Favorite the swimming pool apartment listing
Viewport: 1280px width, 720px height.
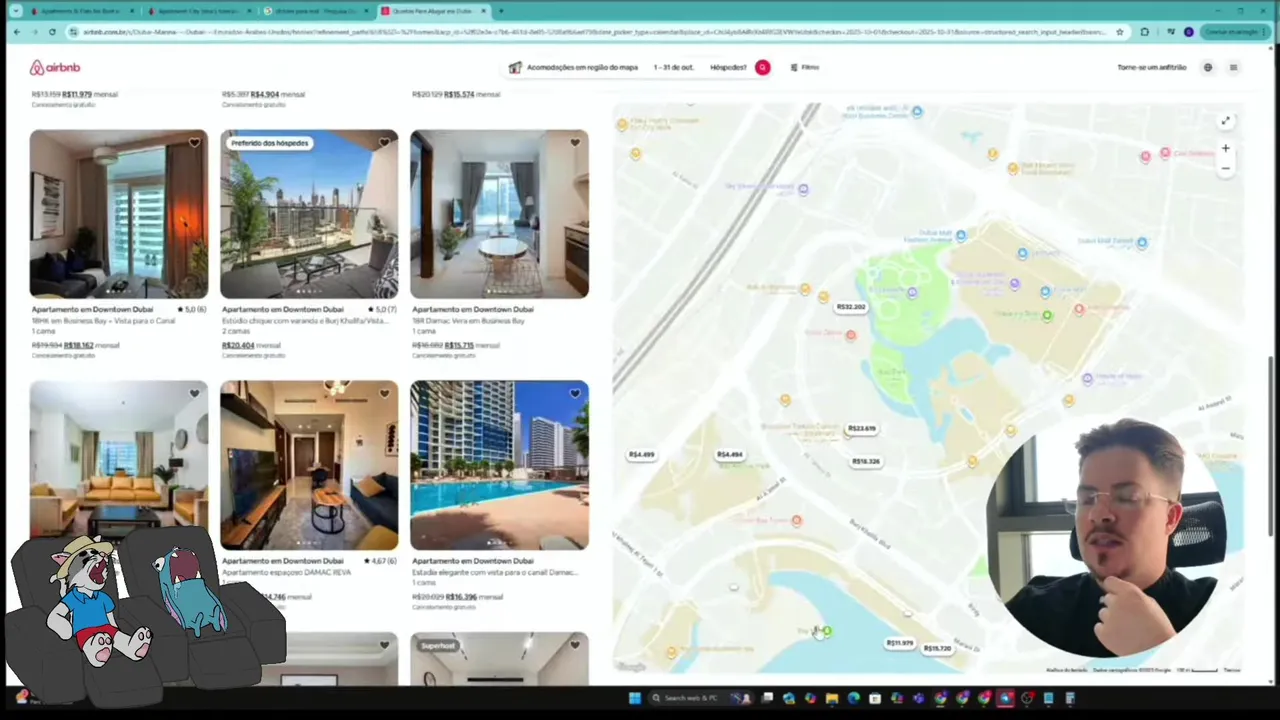(575, 393)
